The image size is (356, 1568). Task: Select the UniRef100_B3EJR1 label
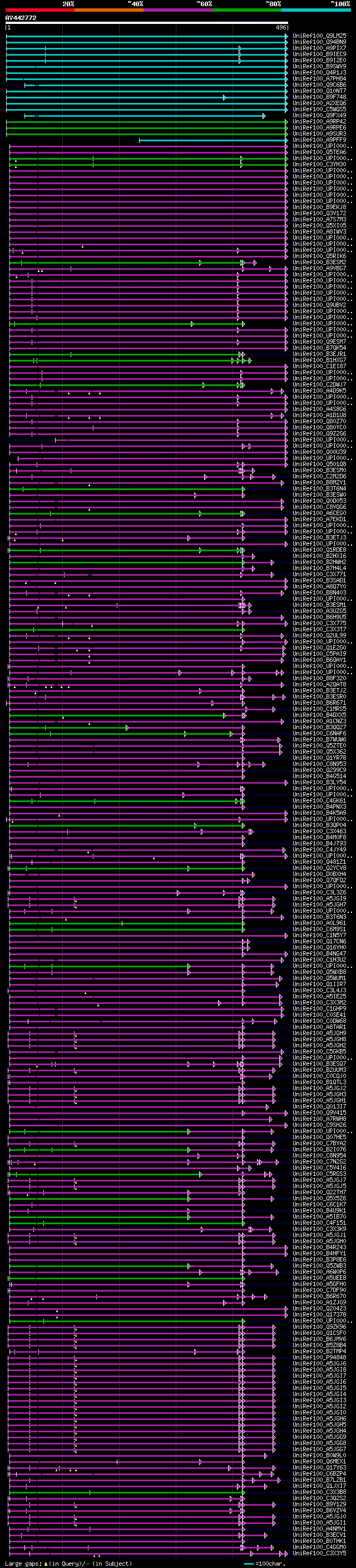click(319, 354)
